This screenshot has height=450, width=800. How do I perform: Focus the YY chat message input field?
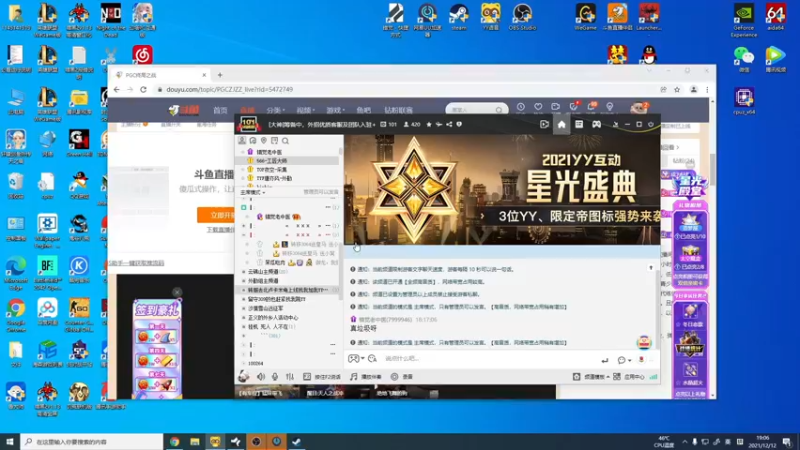click(x=490, y=359)
